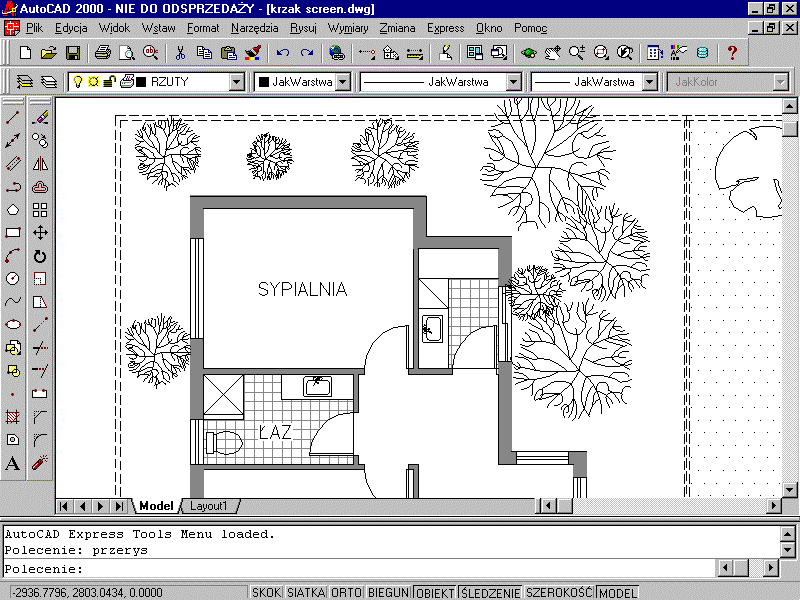Screen dimensions: 800x600
Task: Toggle ORTO mode in status bar
Action: pos(346,592)
